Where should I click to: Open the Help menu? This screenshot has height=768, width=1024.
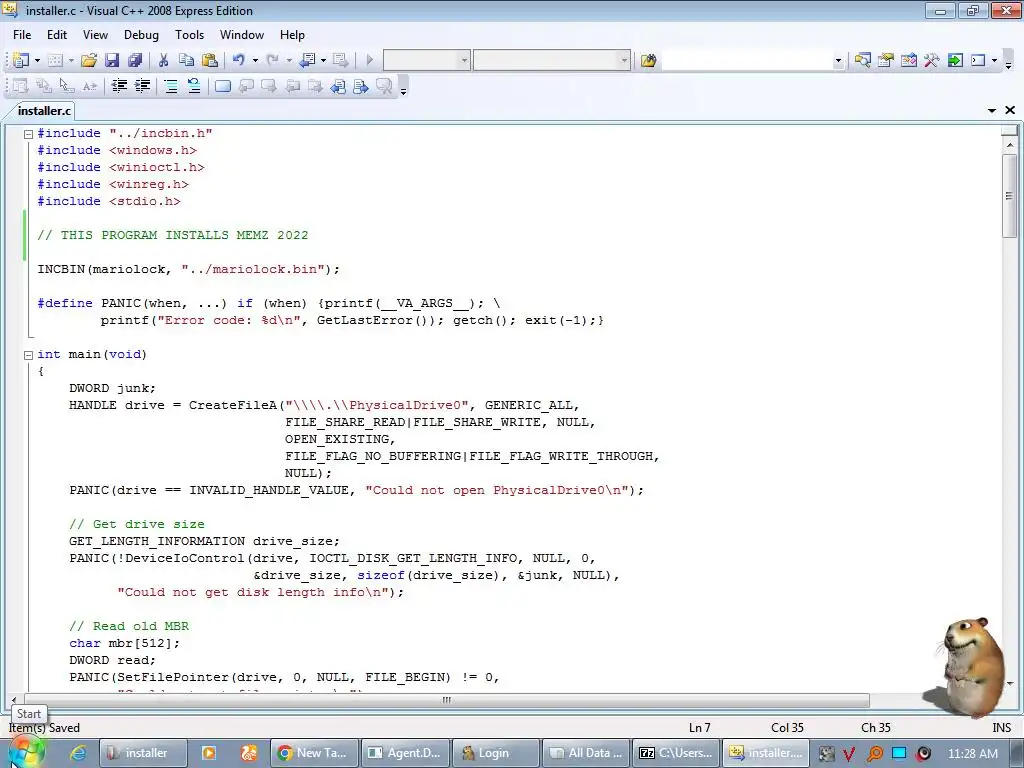point(292,35)
